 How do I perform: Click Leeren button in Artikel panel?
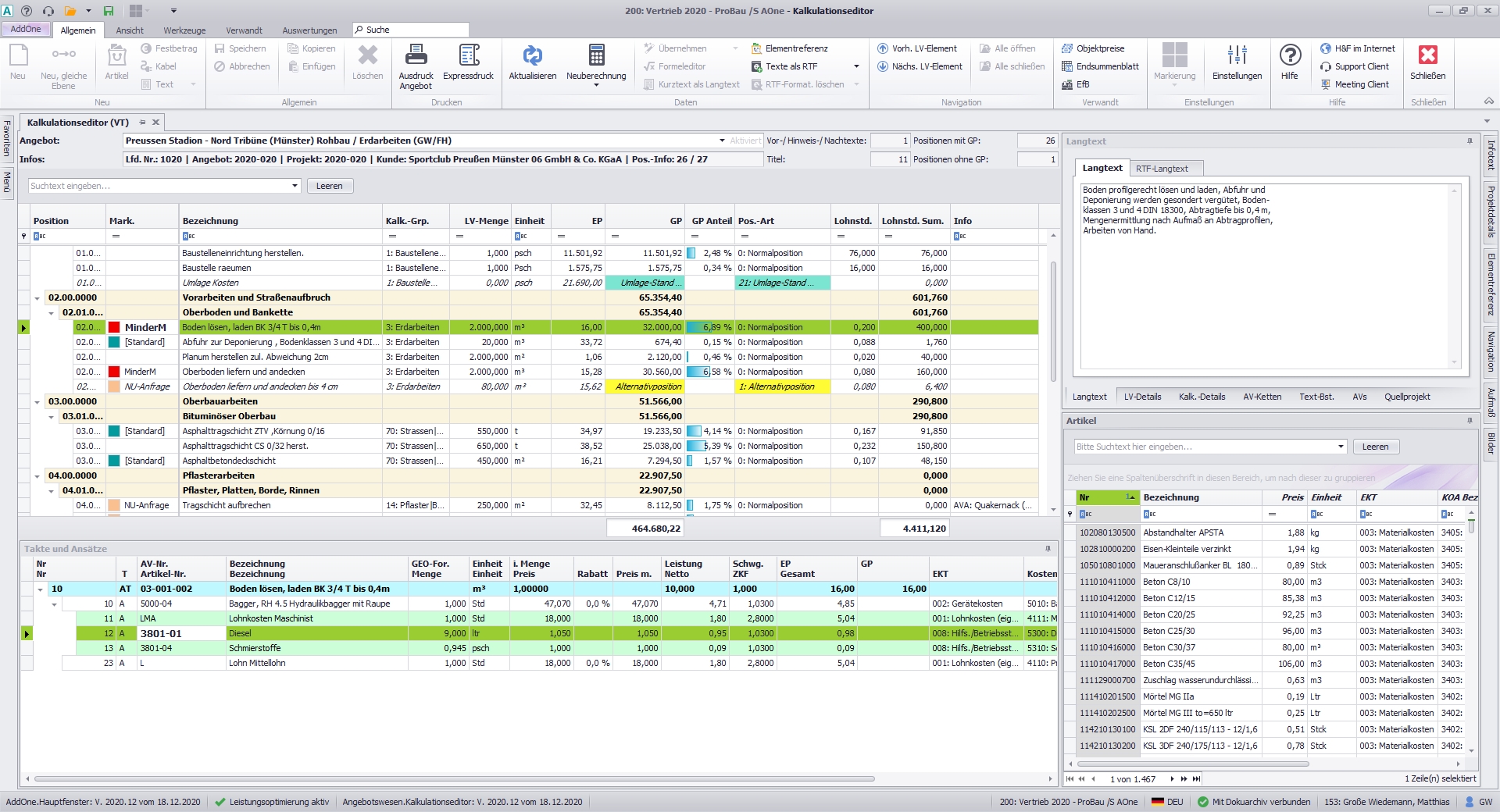pos(1375,447)
